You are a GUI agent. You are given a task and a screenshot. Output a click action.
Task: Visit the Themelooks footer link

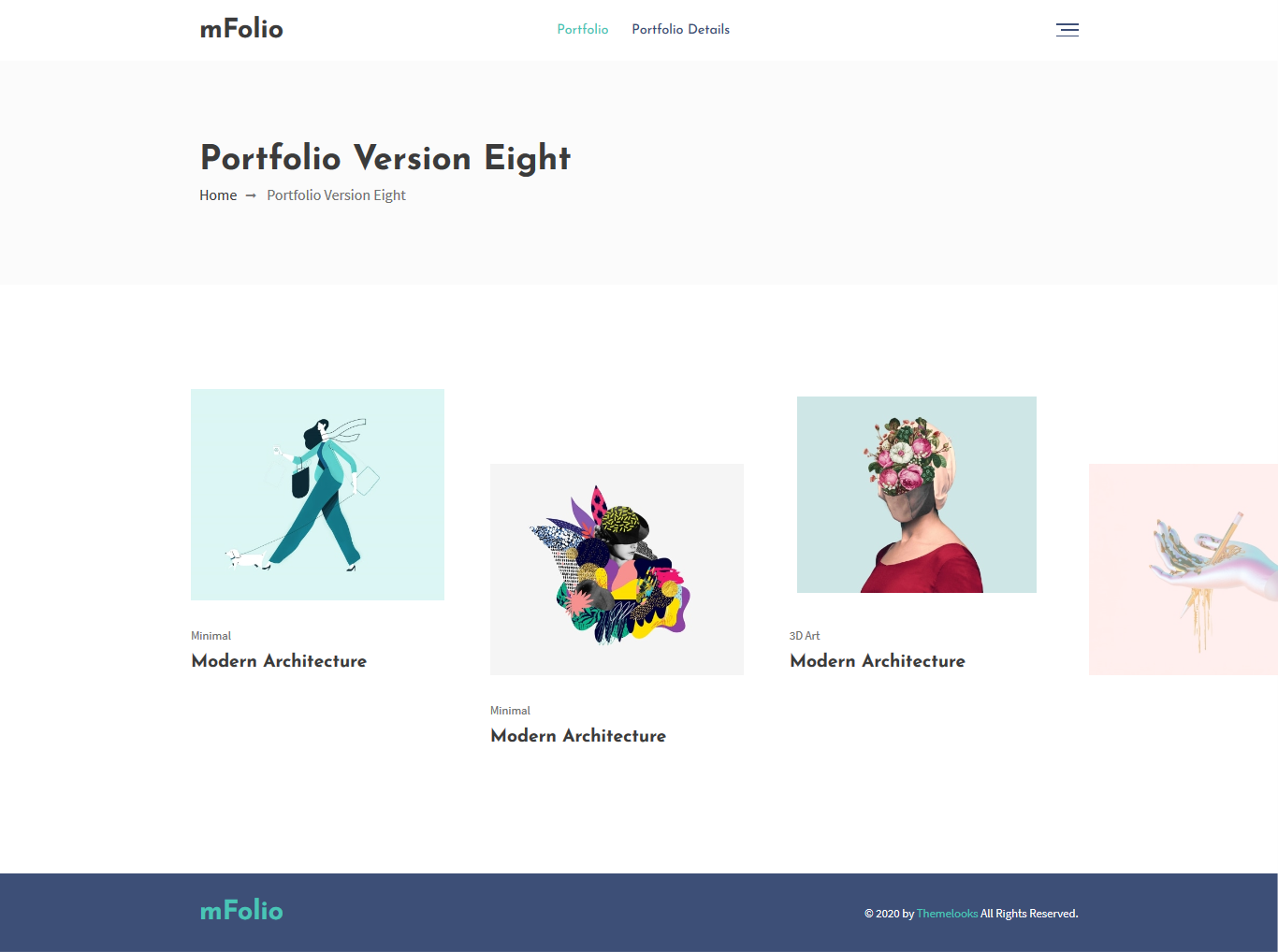(947, 914)
